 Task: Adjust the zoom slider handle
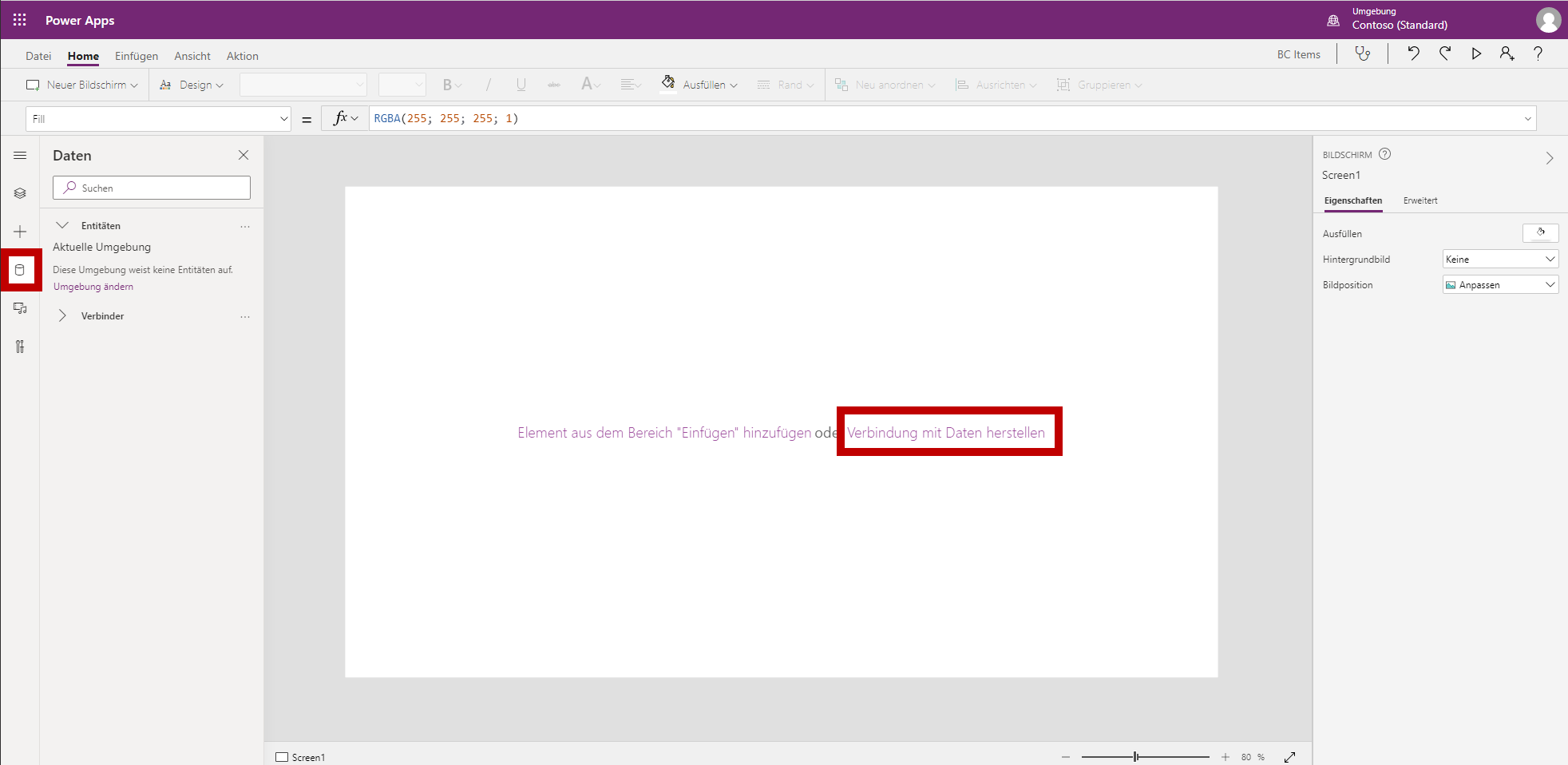point(1136,757)
